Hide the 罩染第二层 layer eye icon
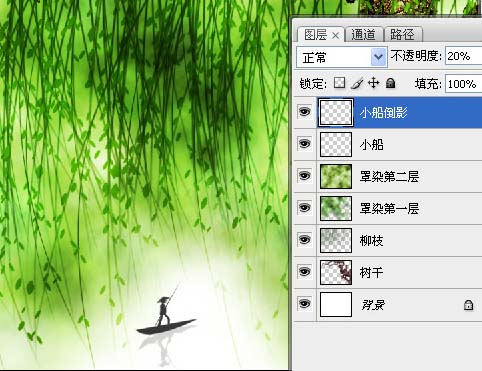The width and height of the screenshot is (482, 371). [x=304, y=176]
